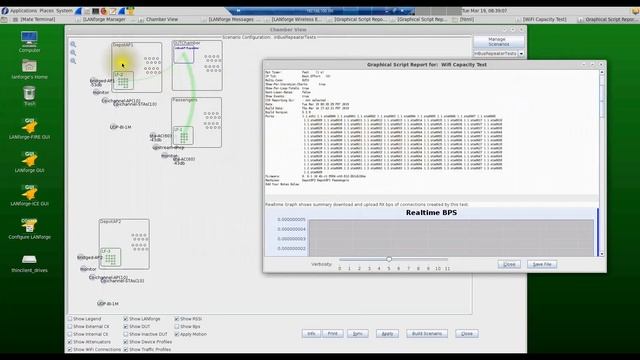
Task: Click the Manage Scenarios button
Action: click(498, 42)
